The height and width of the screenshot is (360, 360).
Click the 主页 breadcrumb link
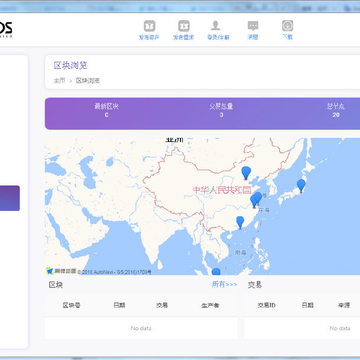(59, 81)
